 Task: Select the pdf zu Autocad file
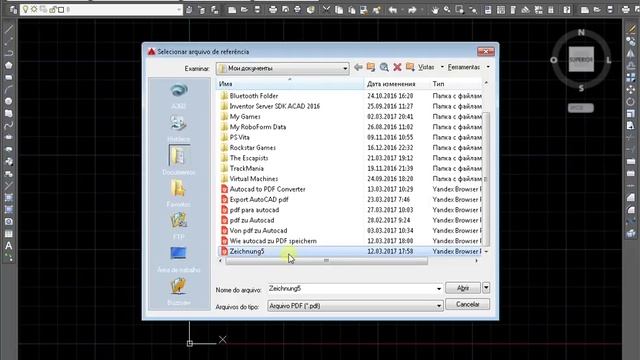pyautogui.click(x=252, y=220)
